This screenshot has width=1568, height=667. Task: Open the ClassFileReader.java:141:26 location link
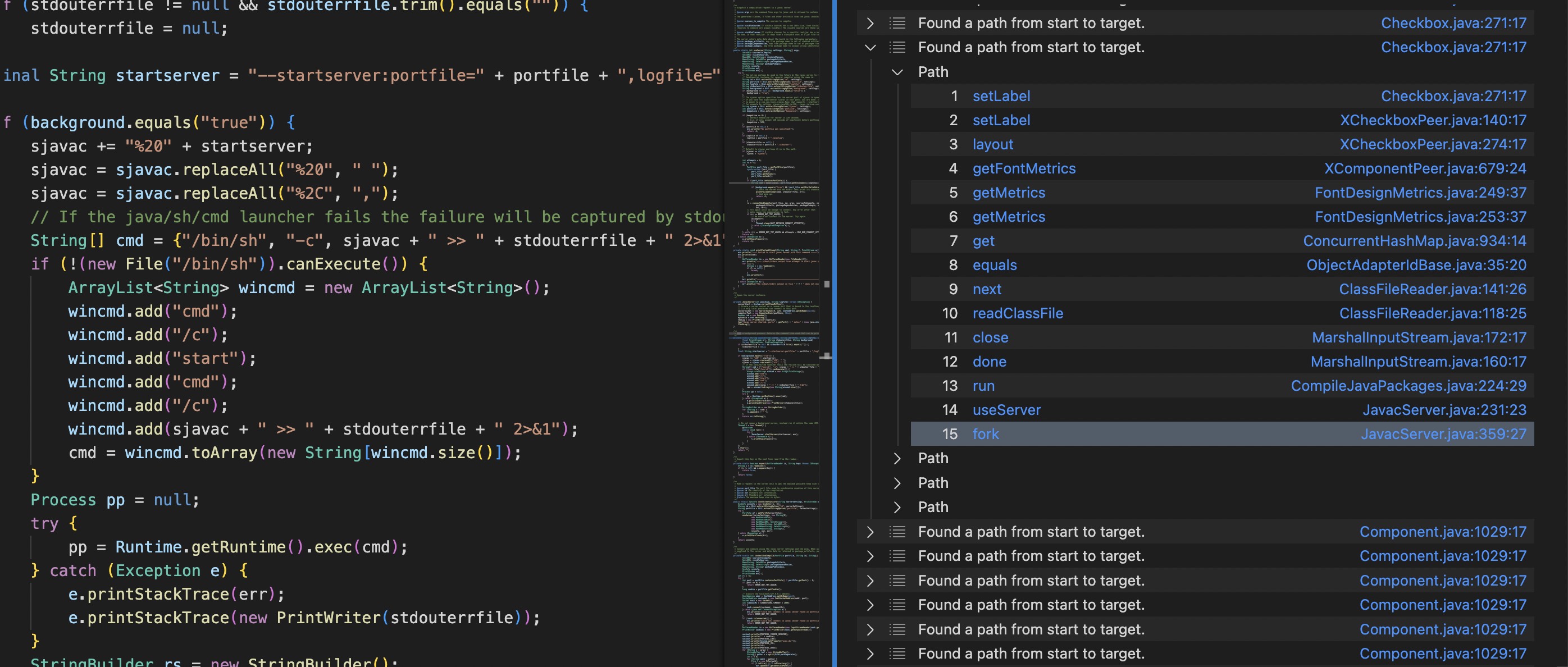click(x=1432, y=289)
